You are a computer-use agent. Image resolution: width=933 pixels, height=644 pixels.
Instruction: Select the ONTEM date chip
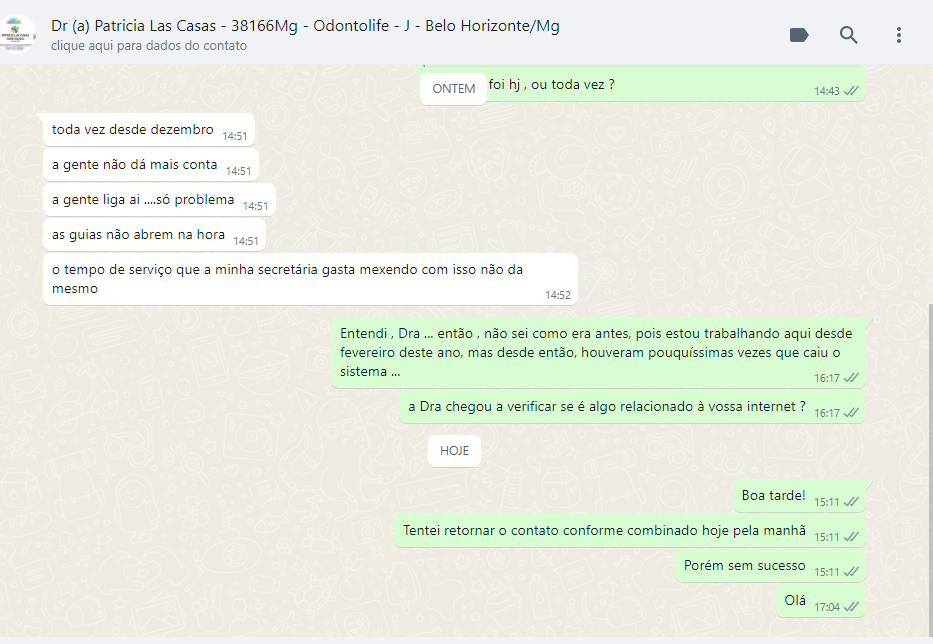pos(453,89)
